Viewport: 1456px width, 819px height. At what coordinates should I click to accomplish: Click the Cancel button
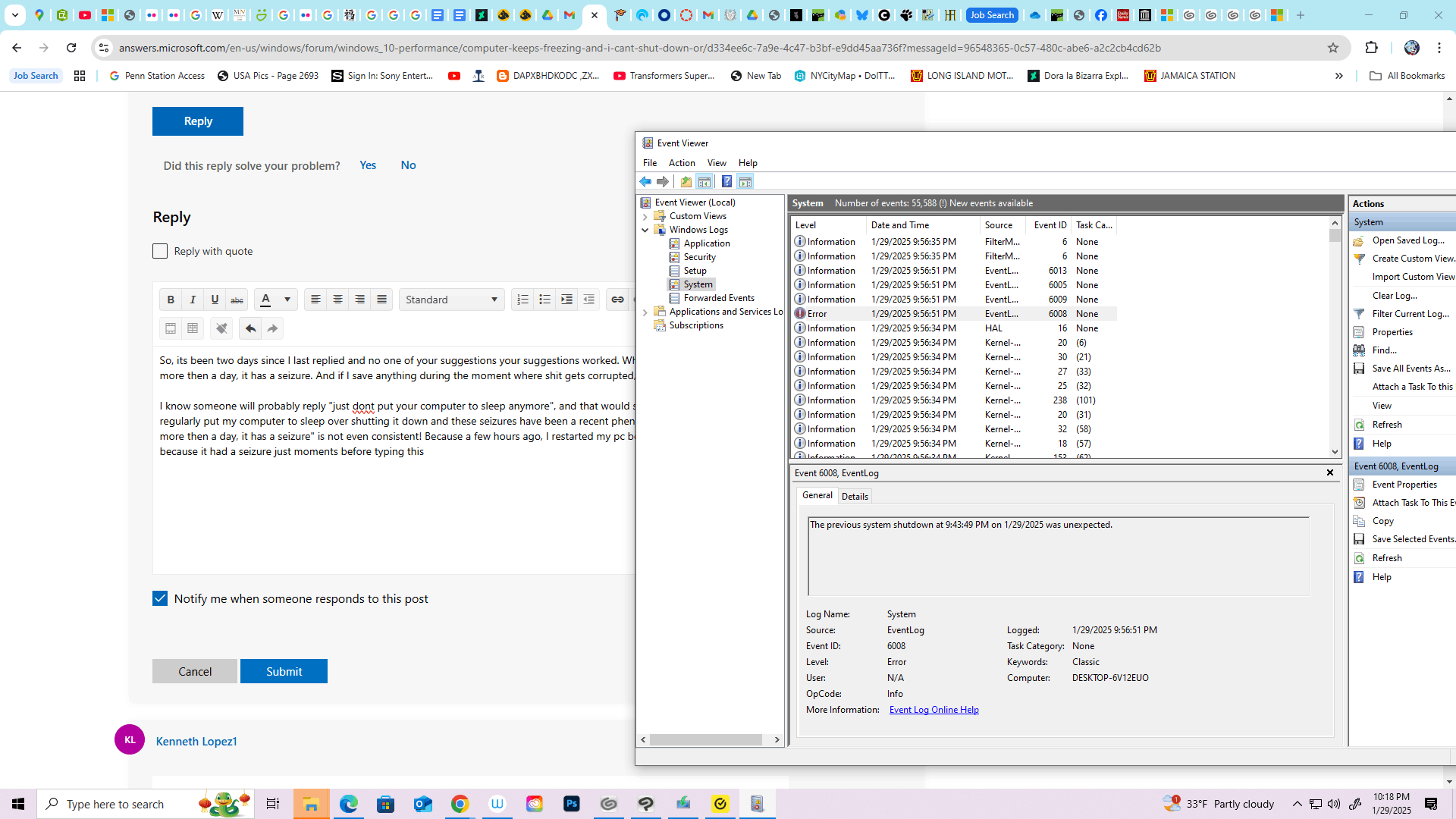point(195,671)
